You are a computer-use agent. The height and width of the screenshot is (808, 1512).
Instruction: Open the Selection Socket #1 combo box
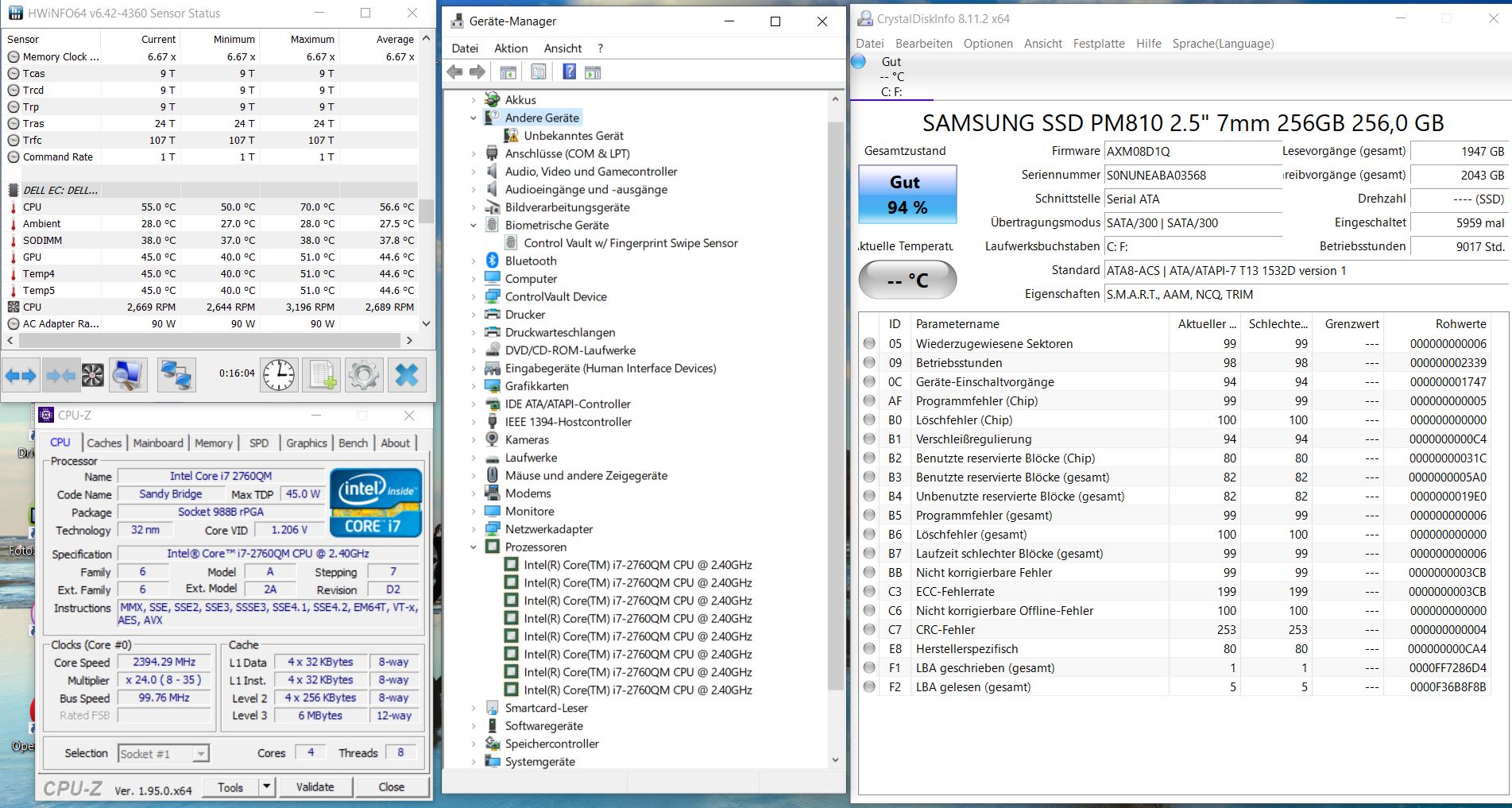coord(164,753)
